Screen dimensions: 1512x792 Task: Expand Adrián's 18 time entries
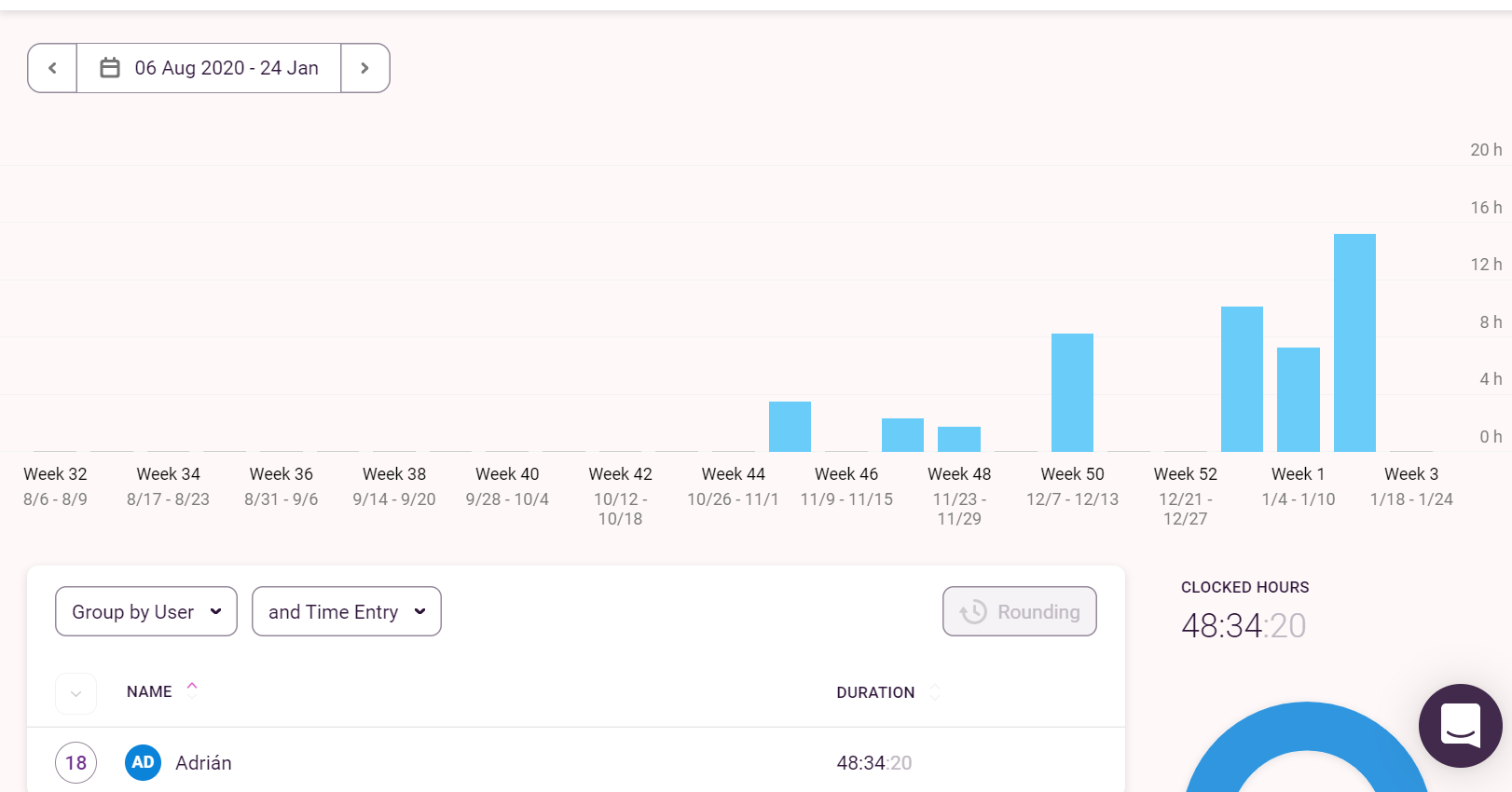point(76,763)
